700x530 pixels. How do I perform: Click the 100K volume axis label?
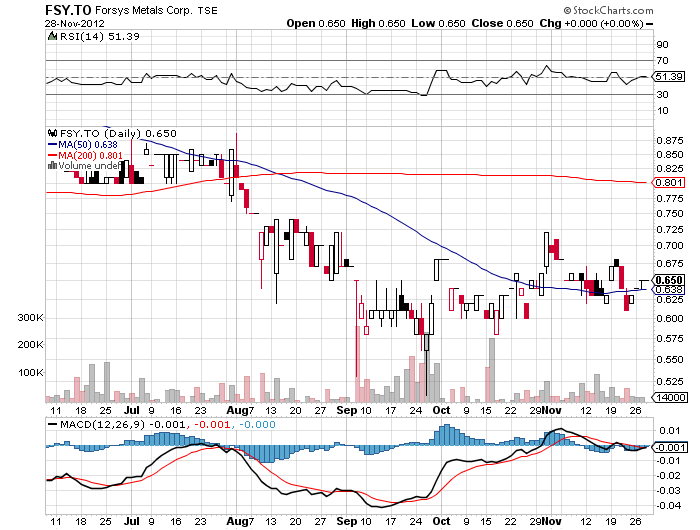30,372
